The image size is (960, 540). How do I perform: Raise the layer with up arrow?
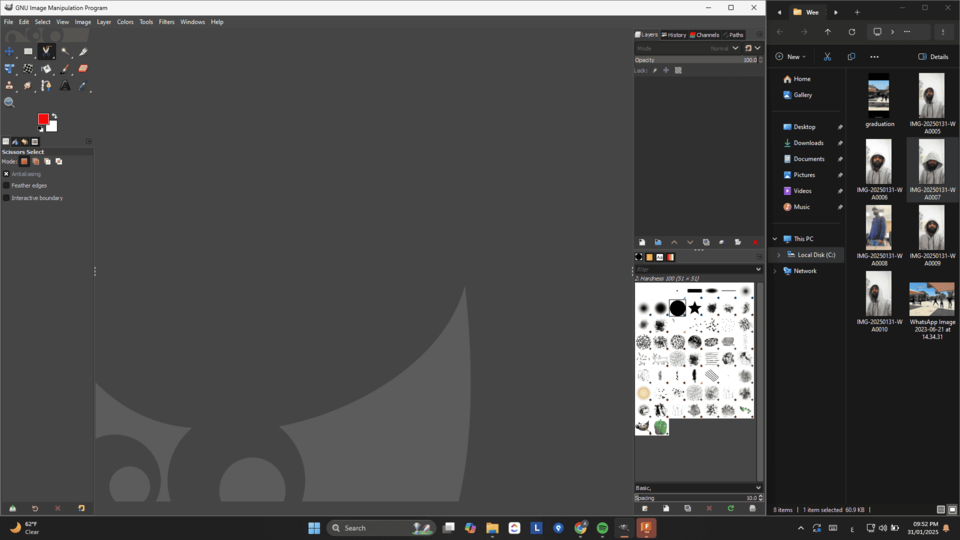pos(674,242)
